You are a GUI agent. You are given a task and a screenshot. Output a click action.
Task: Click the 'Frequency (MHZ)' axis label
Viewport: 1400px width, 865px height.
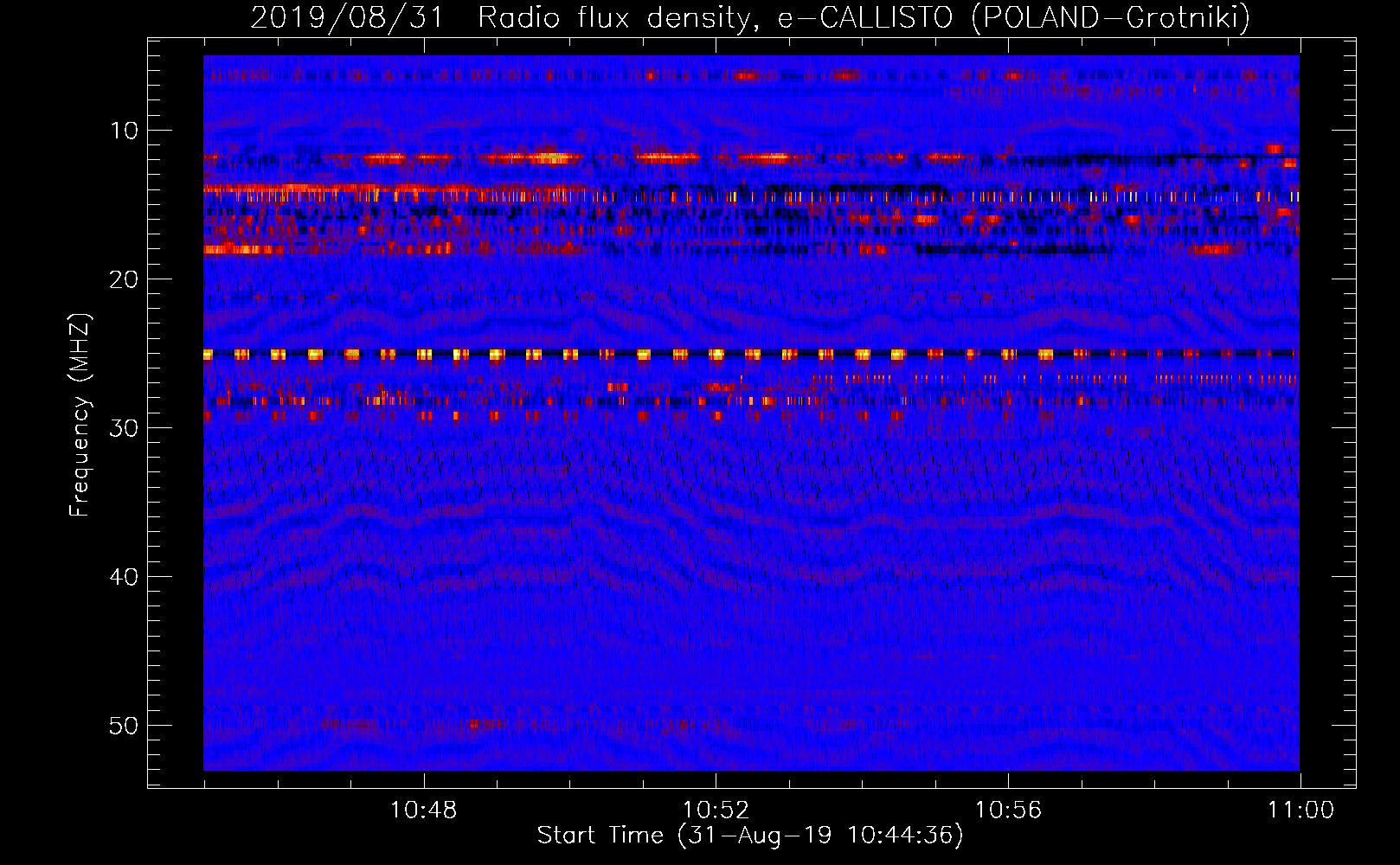click(x=80, y=414)
